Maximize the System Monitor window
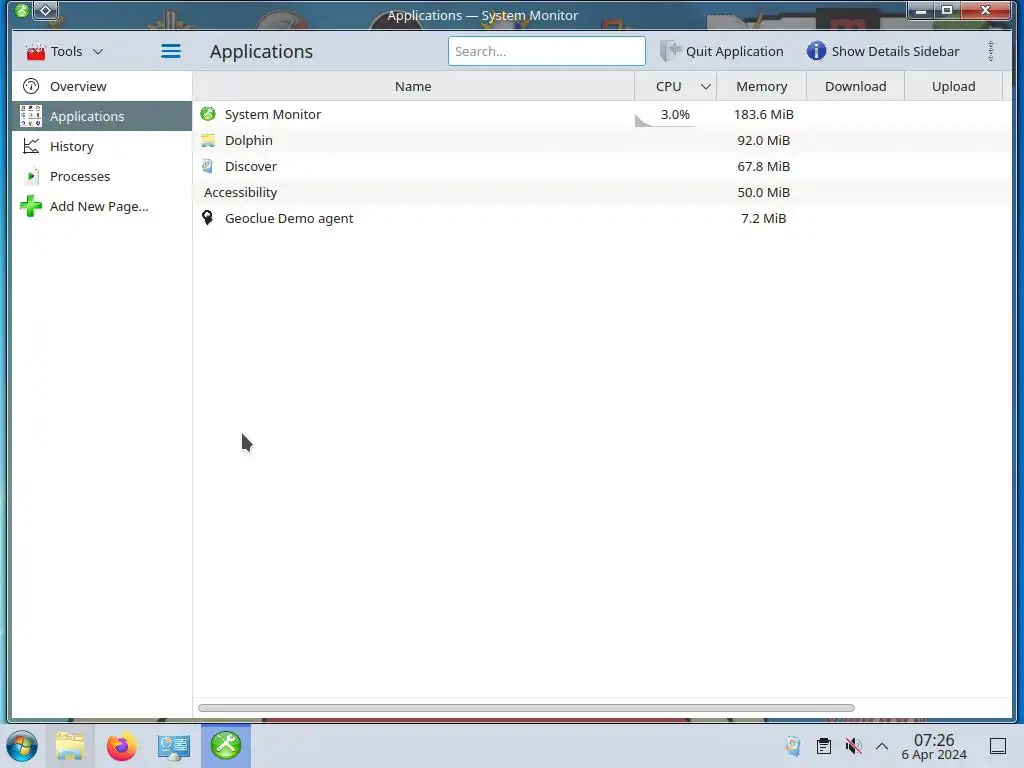The height and width of the screenshot is (768, 1024). (x=946, y=10)
